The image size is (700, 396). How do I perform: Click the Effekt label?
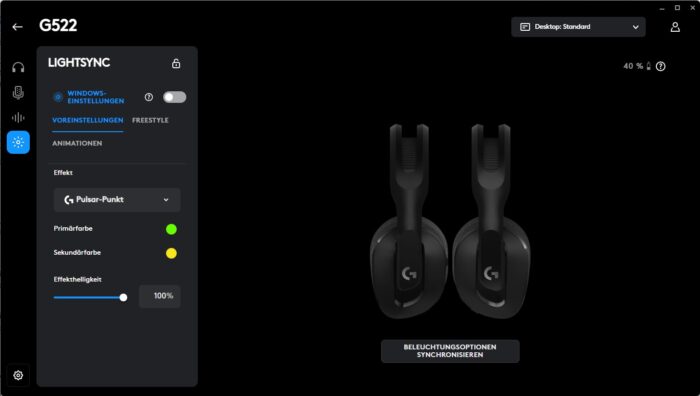(63, 173)
